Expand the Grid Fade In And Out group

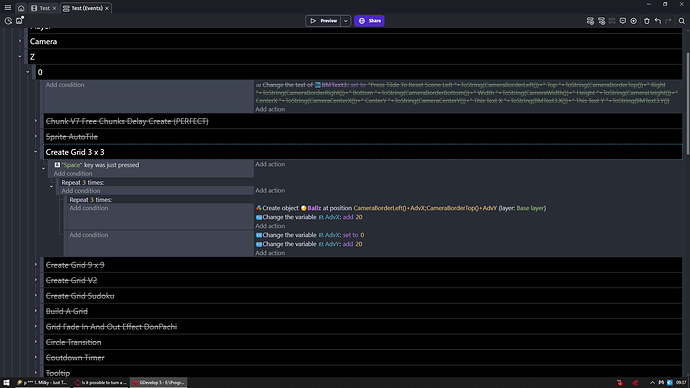(x=36, y=326)
